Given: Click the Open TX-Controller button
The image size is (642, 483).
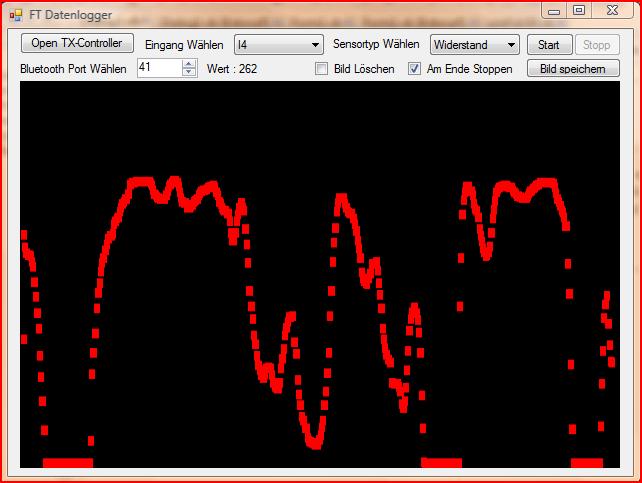Looking at the screenshot, I should click(77, 43).
